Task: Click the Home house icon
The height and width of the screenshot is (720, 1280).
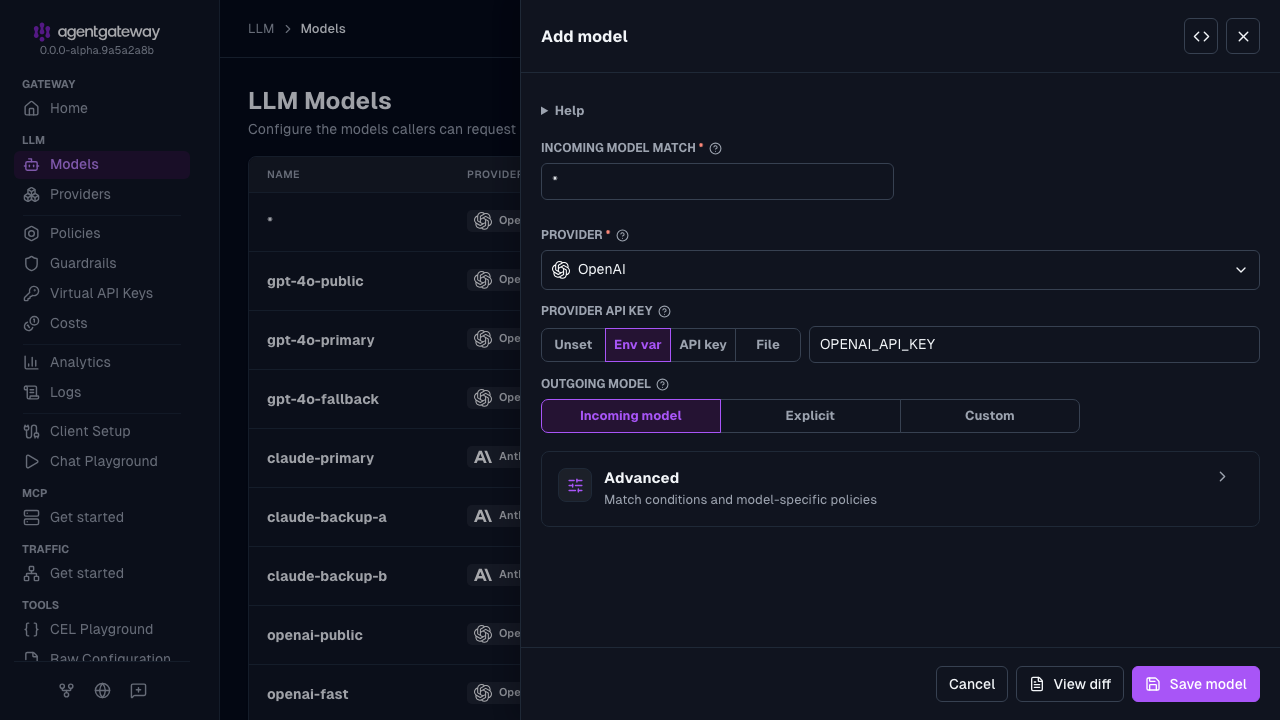Action: 31,108
